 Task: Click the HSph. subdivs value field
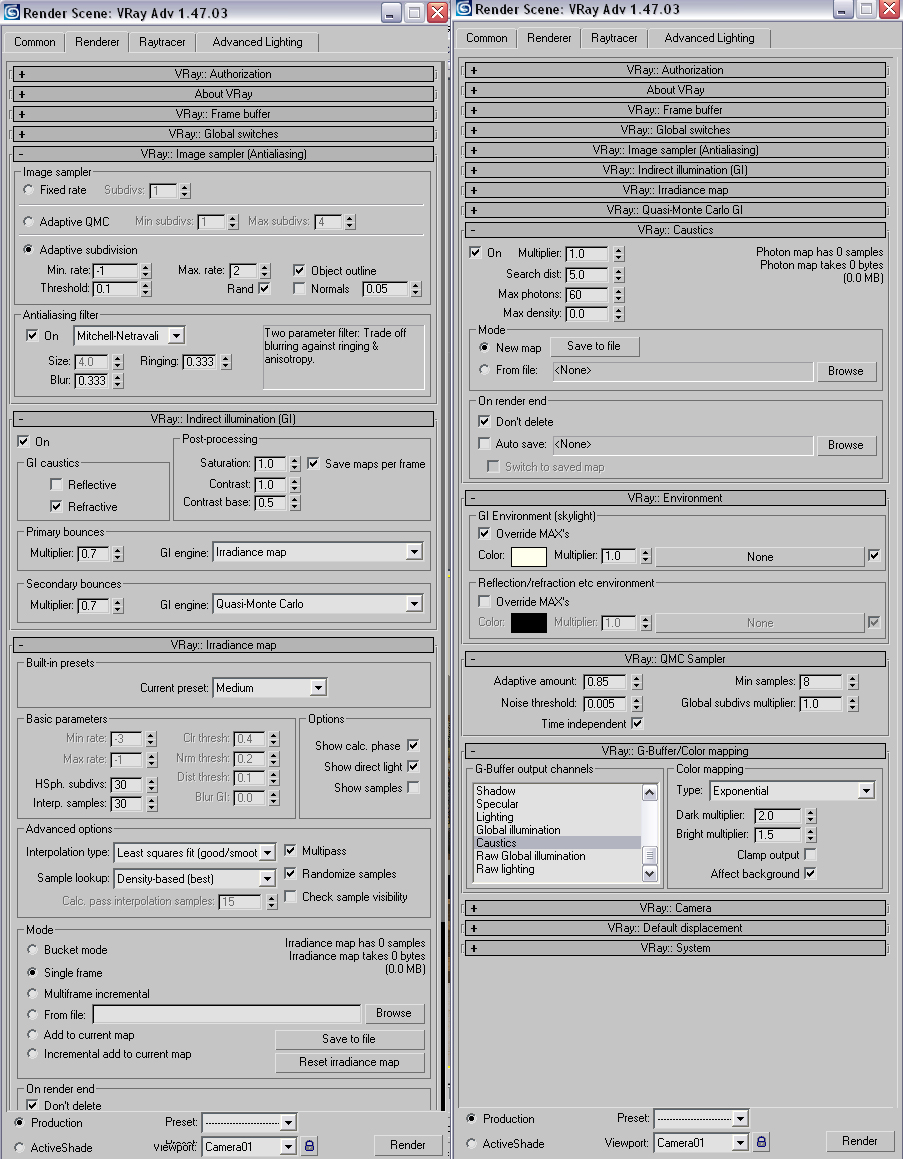(x=128, y=785)
